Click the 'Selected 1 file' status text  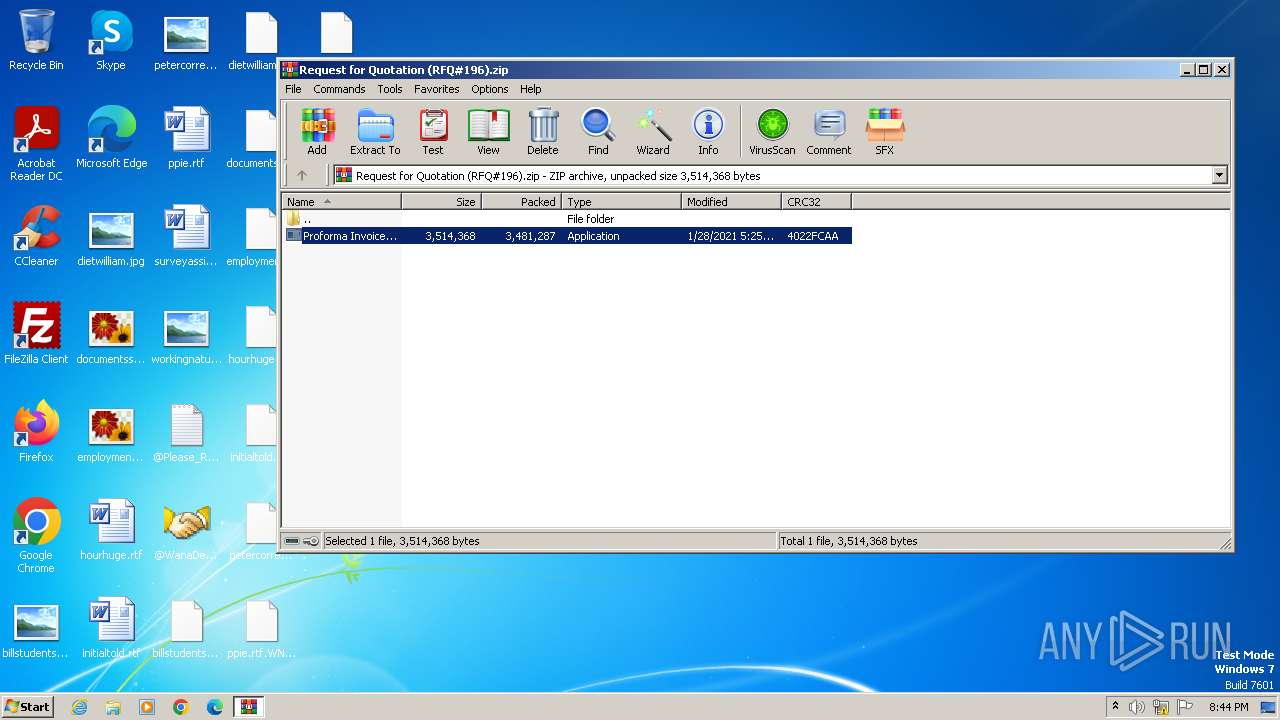click(402, 541)
